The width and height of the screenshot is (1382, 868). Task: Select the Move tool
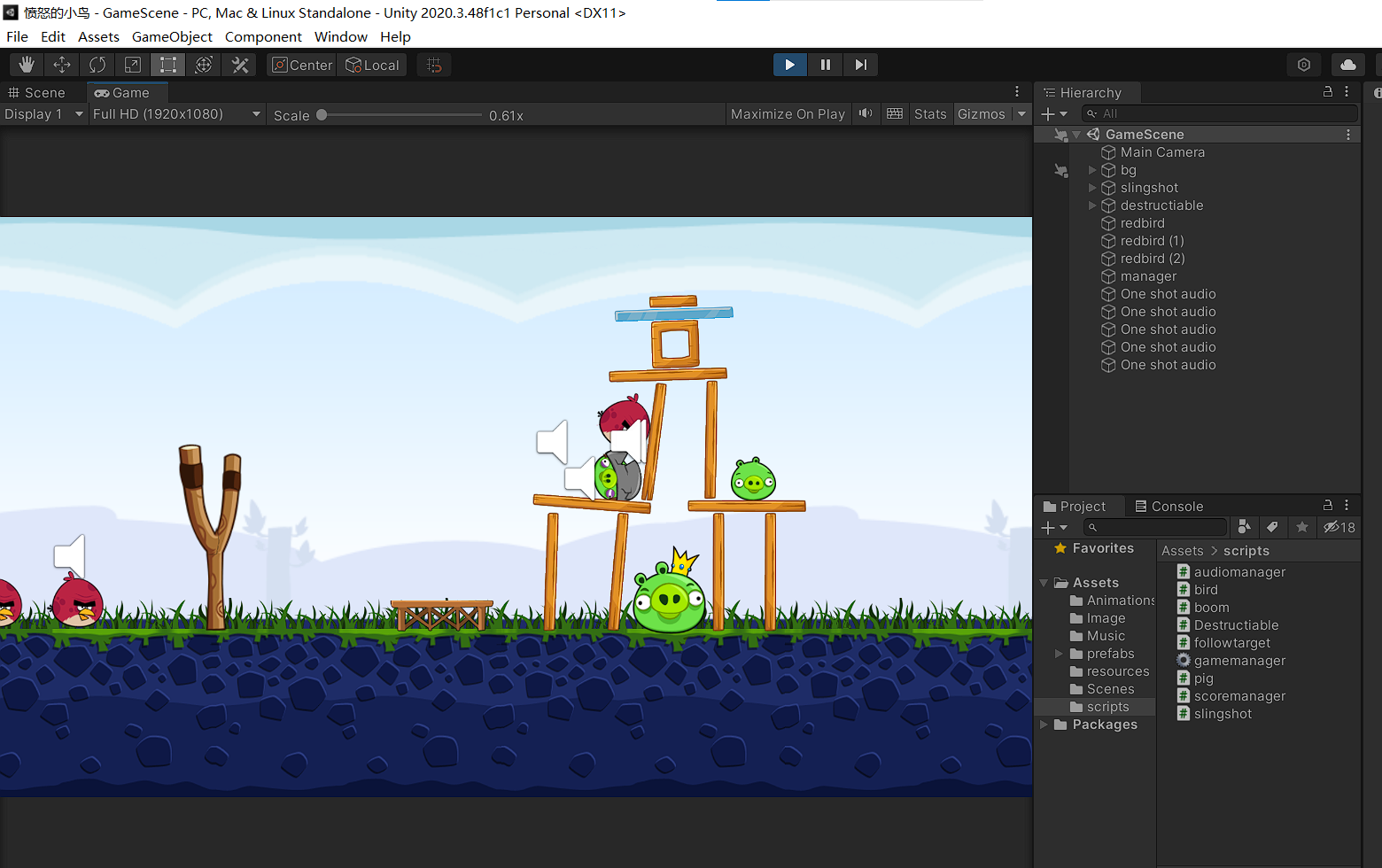pyautogui.click(x=62, y=65)
